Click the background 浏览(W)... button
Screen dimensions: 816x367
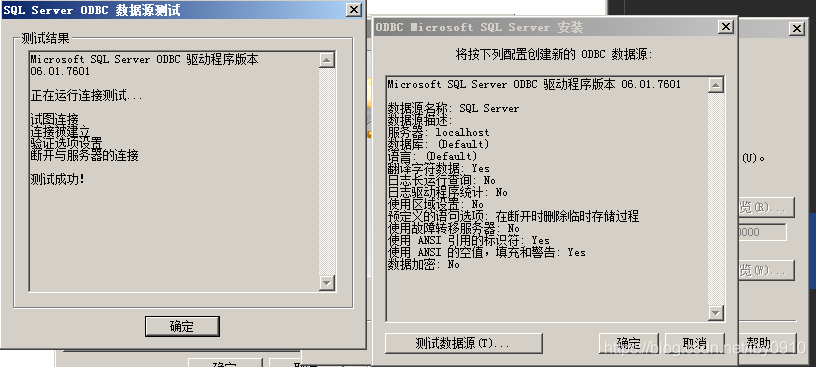tap(766, 271)
